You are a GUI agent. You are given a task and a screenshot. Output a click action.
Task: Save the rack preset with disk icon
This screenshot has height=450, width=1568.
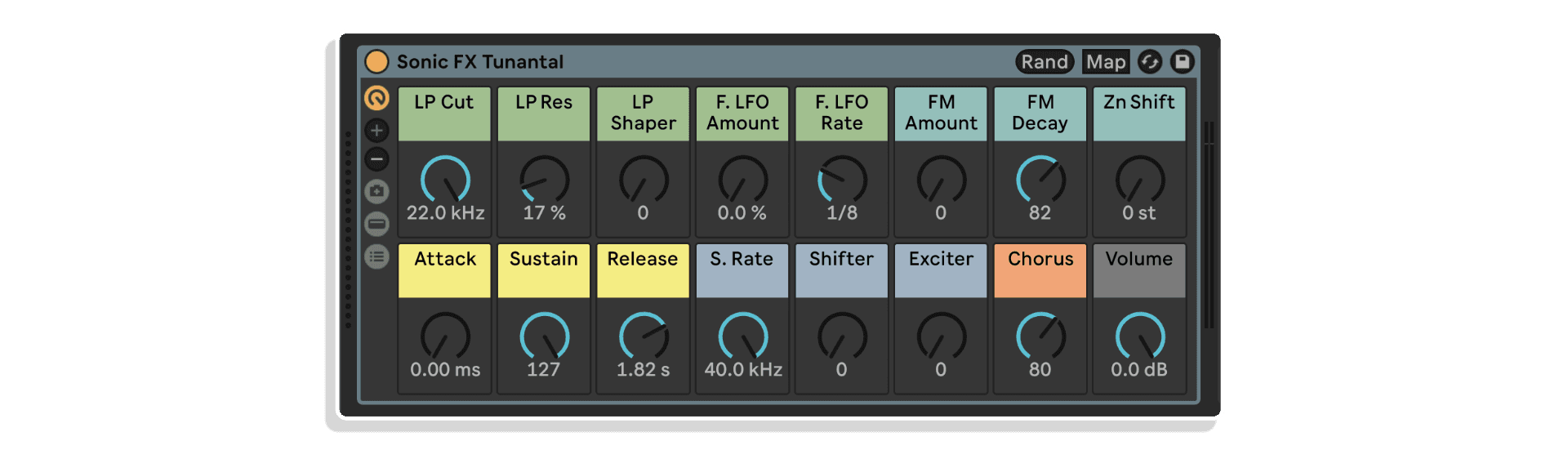pyautogui.click(x=1182, y=61)
